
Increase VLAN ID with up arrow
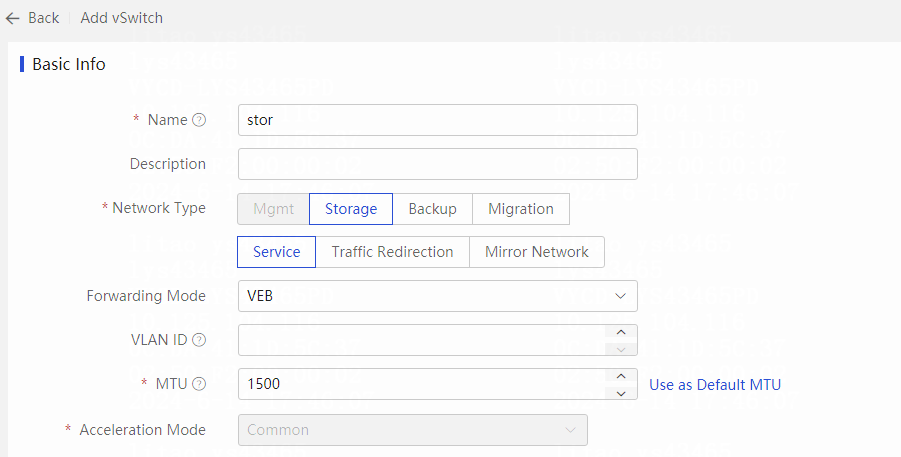point(621,332)
